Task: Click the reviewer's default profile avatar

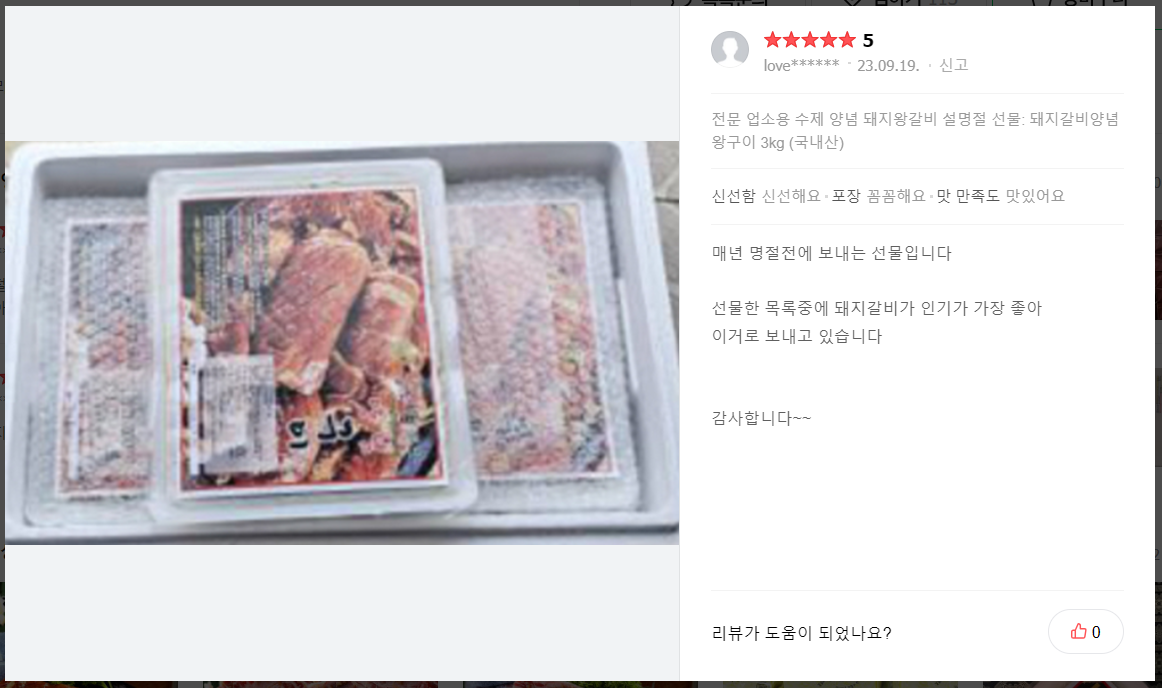Action: (729, 49)
